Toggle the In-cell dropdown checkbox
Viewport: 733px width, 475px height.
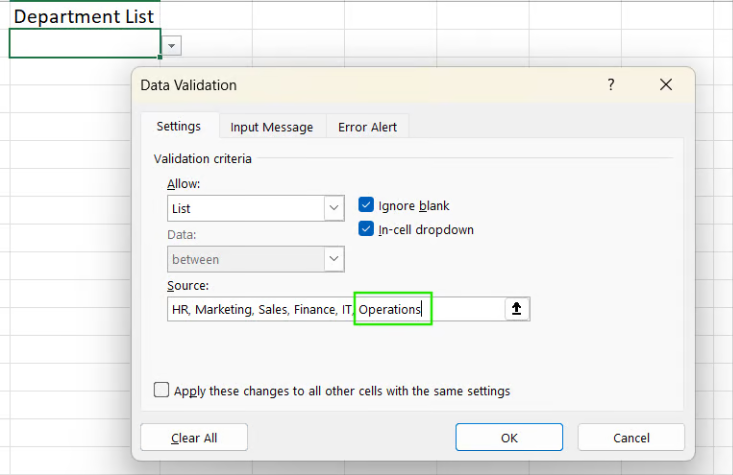tap(366, 229)
